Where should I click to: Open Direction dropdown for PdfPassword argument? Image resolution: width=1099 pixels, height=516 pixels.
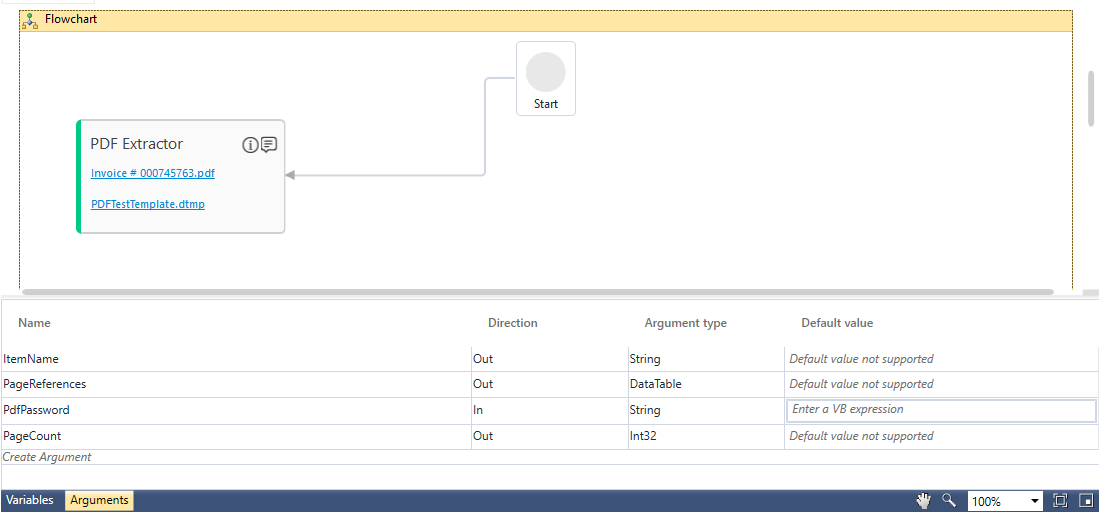click(x=549, y=410)
